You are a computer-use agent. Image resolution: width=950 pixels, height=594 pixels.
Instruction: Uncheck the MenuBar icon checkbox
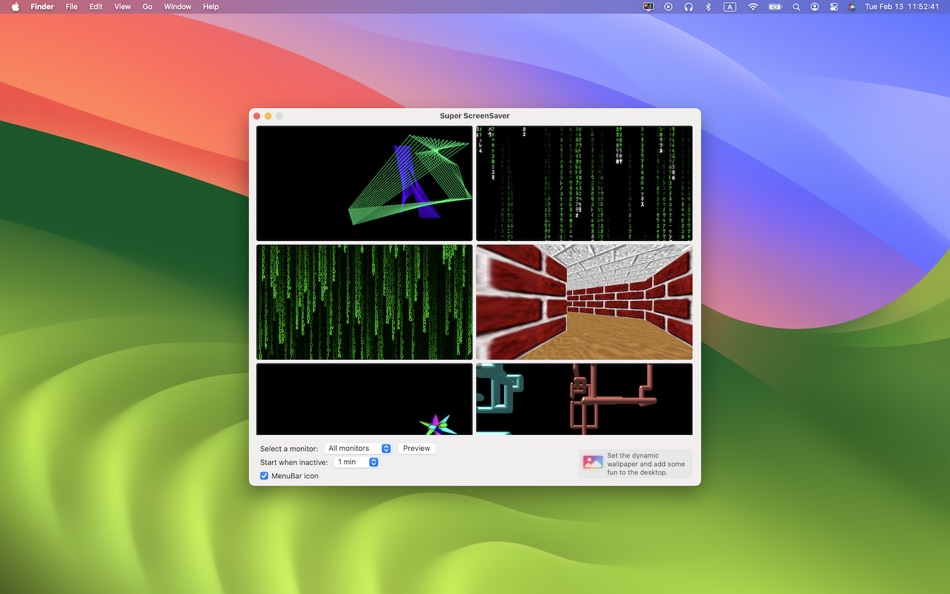pyautogui.click(x=264, y=476)
